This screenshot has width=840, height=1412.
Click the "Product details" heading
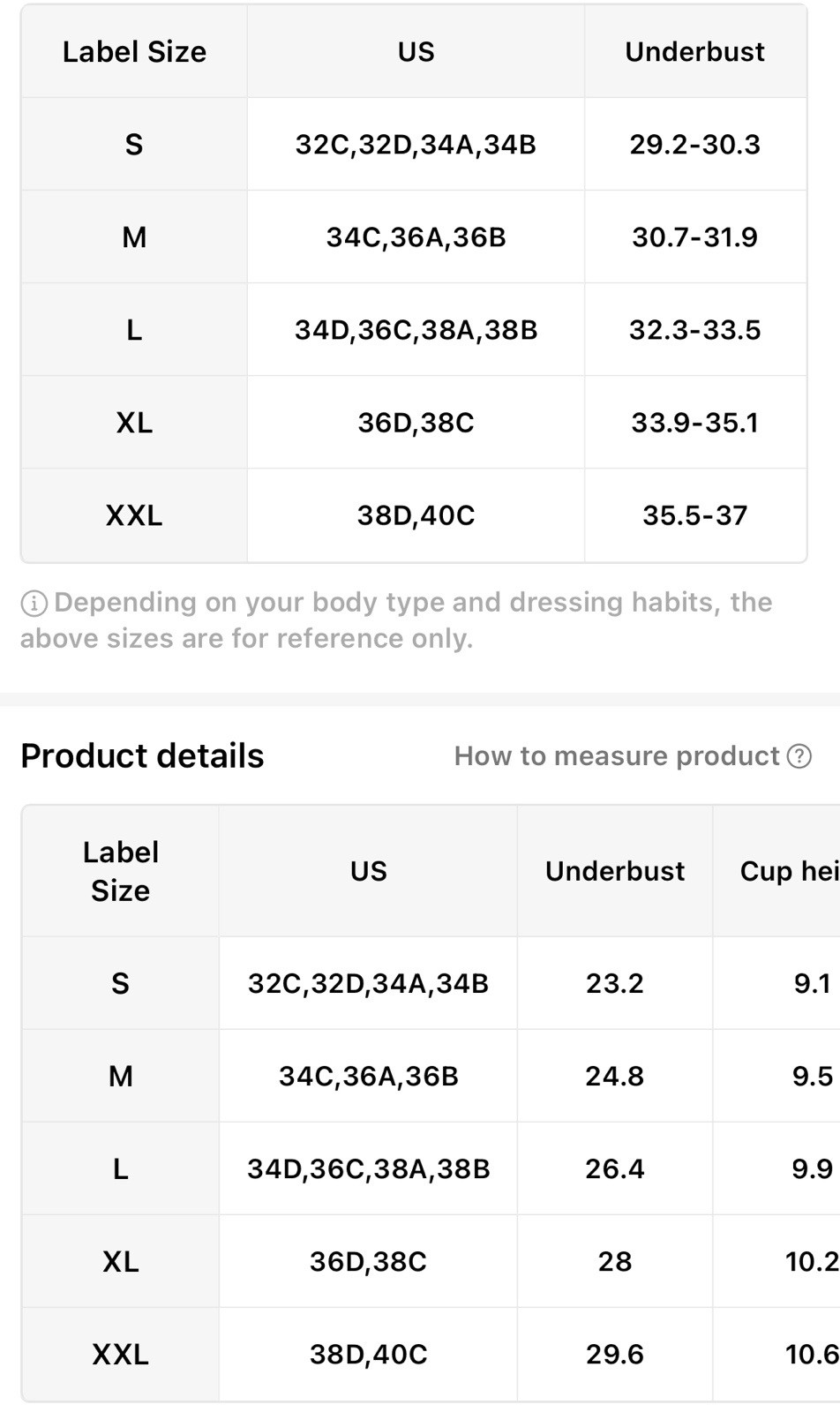142,756
